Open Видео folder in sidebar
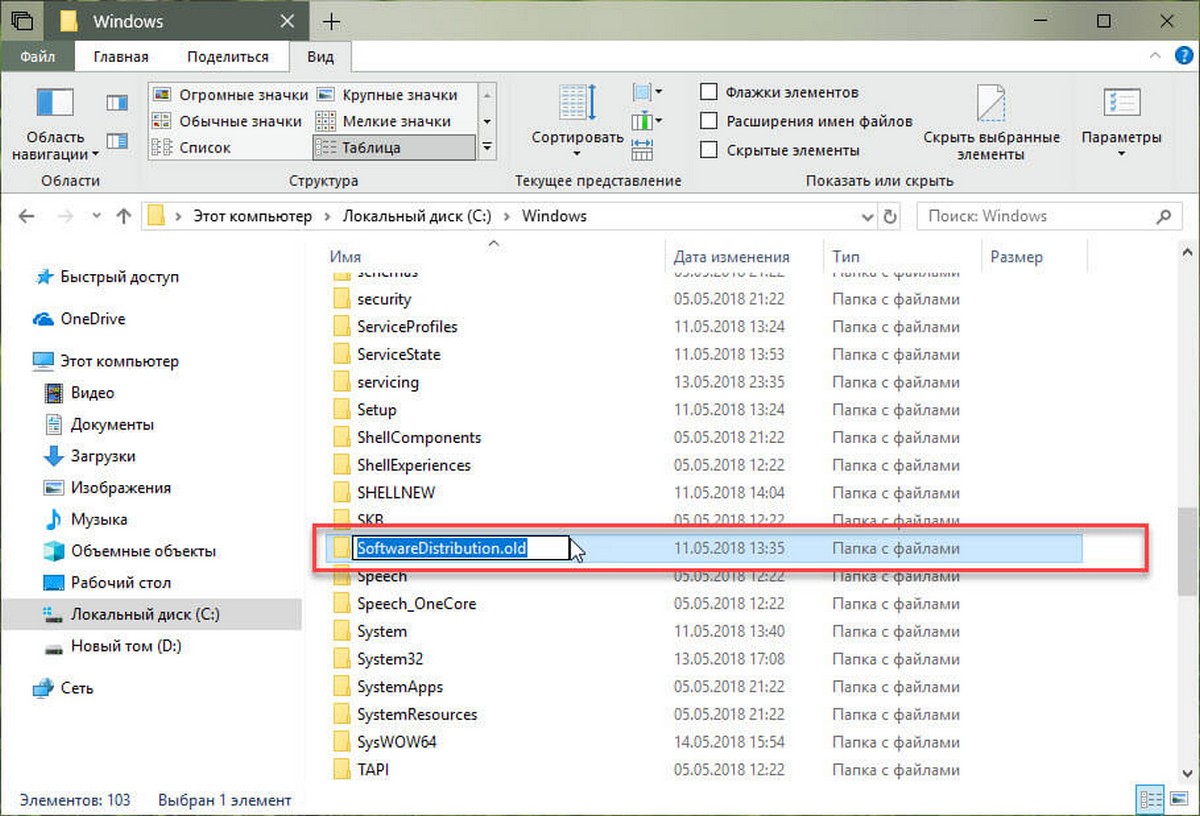The image size is (1200, 816). 92,393
